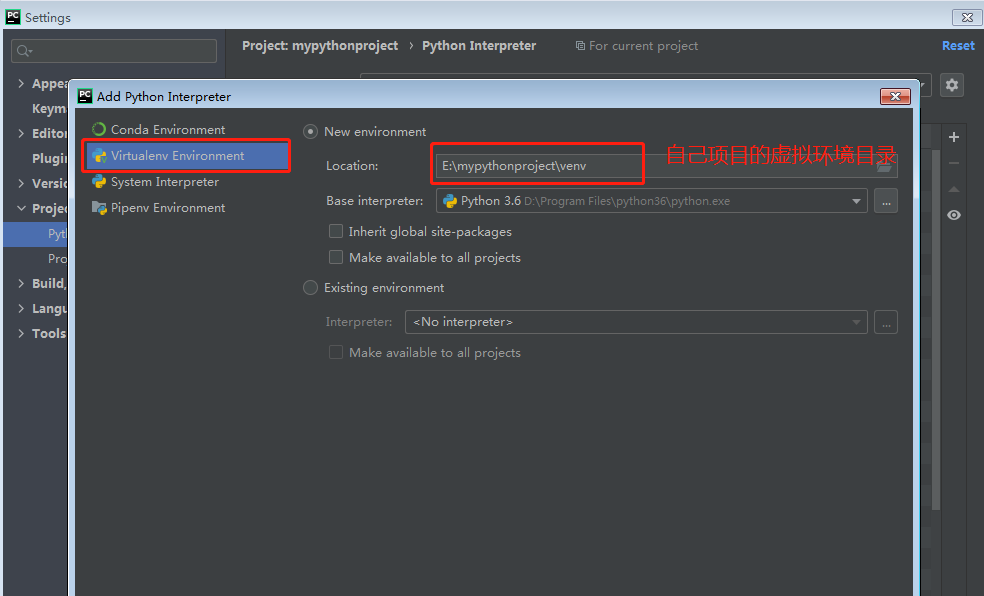Close the Settings window

(967, 18)
